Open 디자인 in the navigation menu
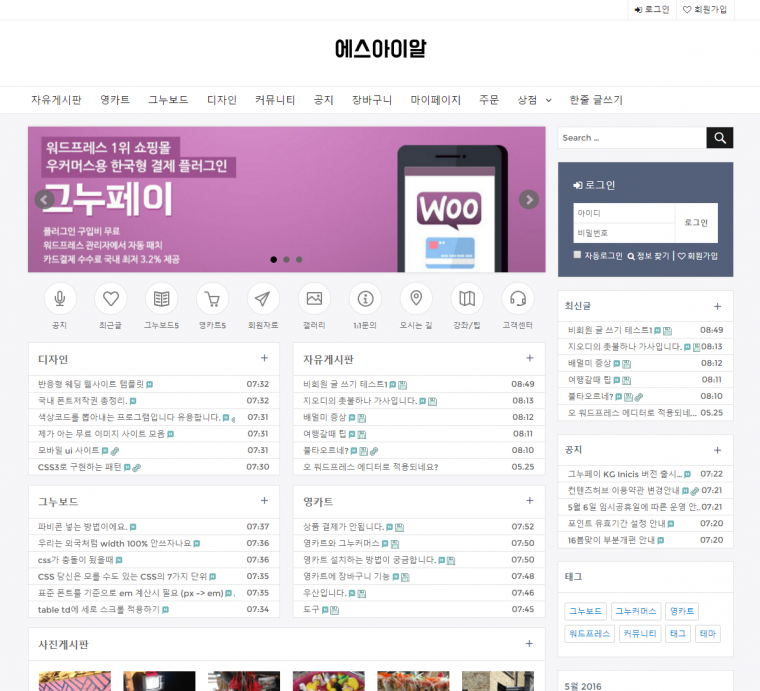 point(222,100)
